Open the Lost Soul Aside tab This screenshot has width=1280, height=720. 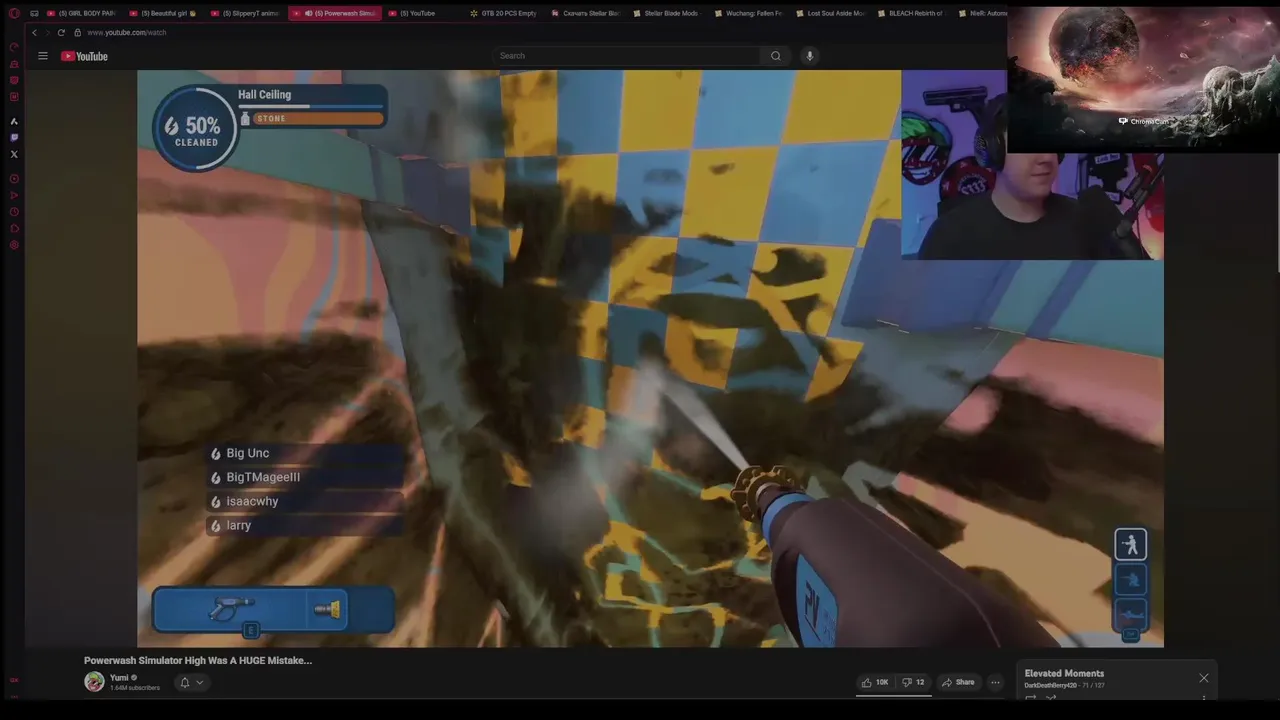coord(830,13)
